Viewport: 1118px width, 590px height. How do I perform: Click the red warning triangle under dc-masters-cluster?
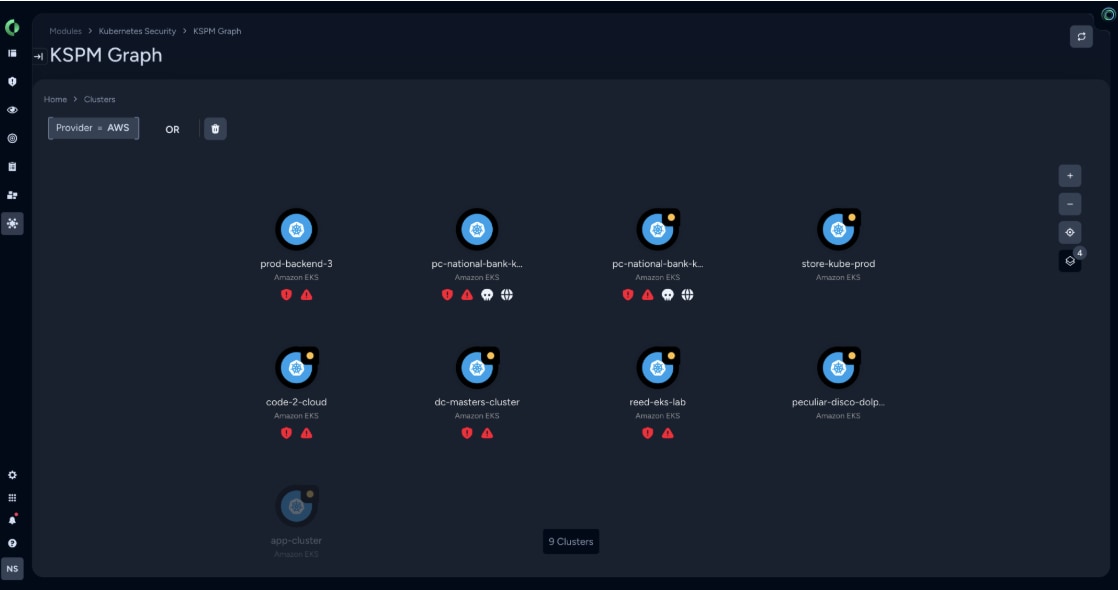point(487,433)
